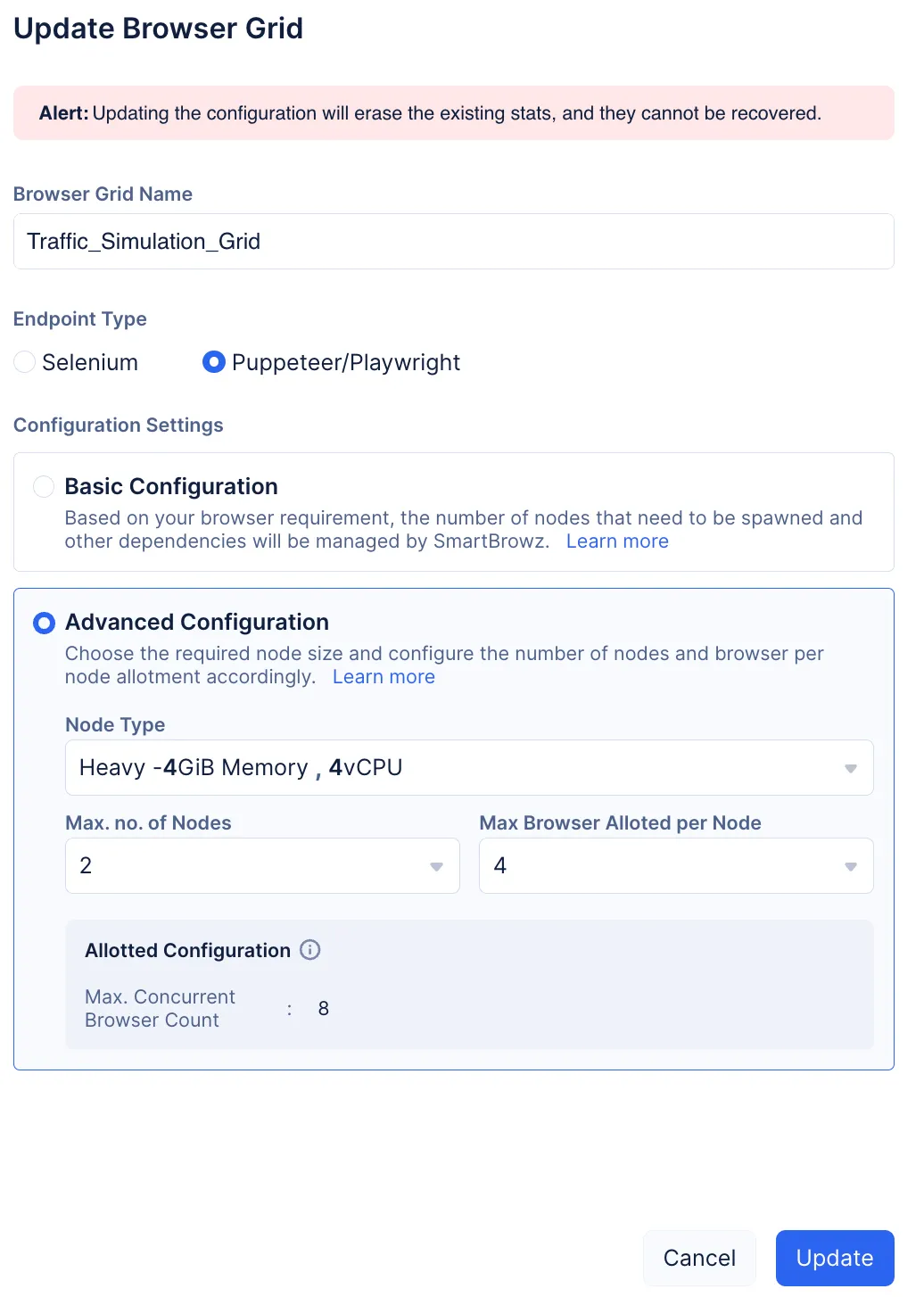Choose the Advanced Configuration radio option
This screenshot has width=924, height=1297.
(x=44, y=623)
